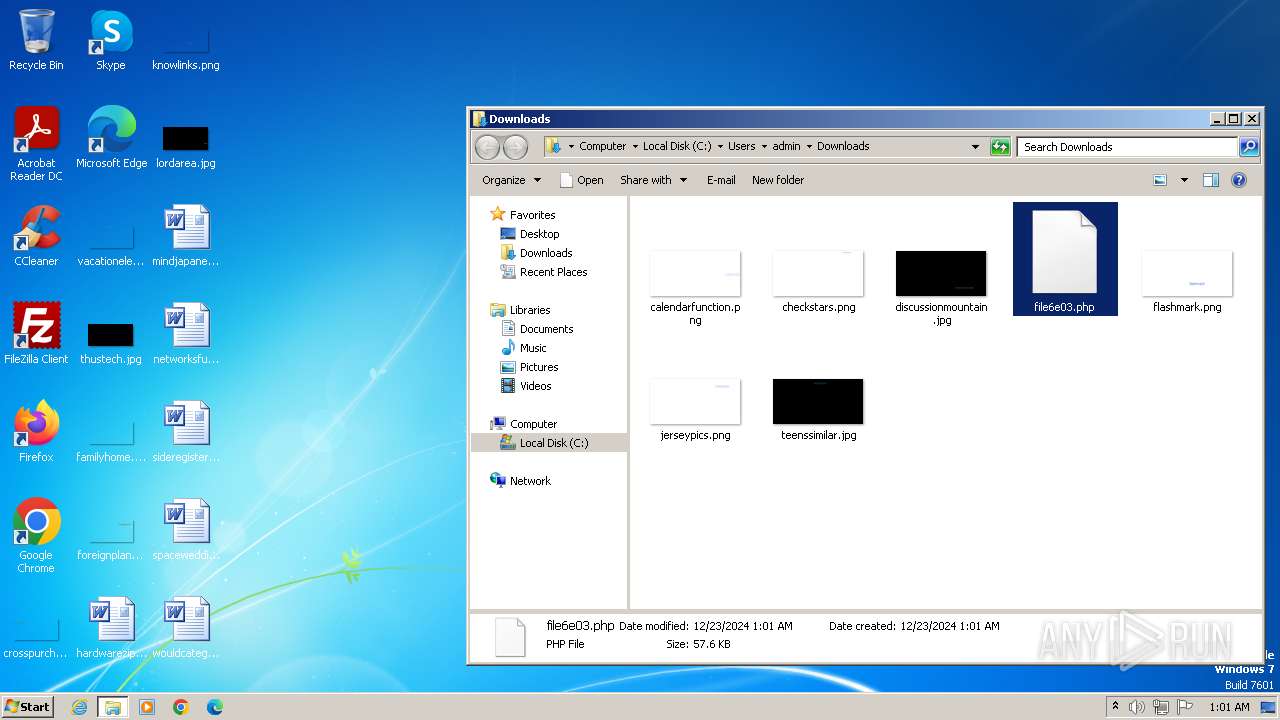
Task: Show hidden tray icons arrow
Action: 1115,707
